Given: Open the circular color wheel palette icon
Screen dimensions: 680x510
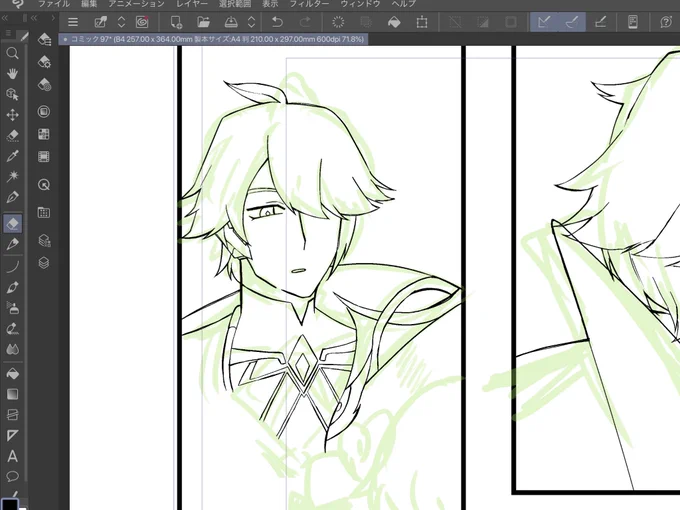Looking at the screenshot, I should 44,111.
